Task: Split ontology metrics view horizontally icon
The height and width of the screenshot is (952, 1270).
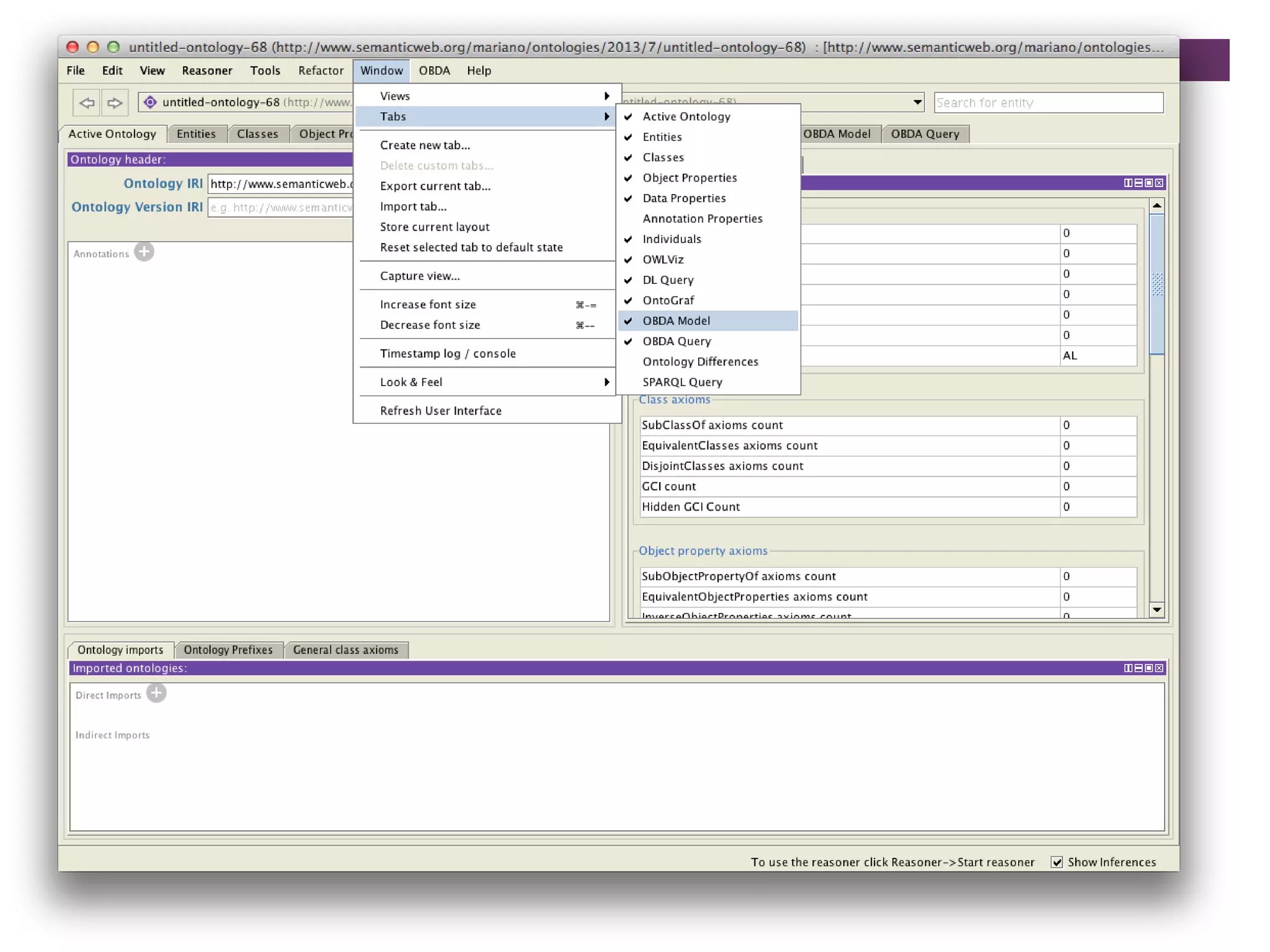Action: (x=1139, y=183)
